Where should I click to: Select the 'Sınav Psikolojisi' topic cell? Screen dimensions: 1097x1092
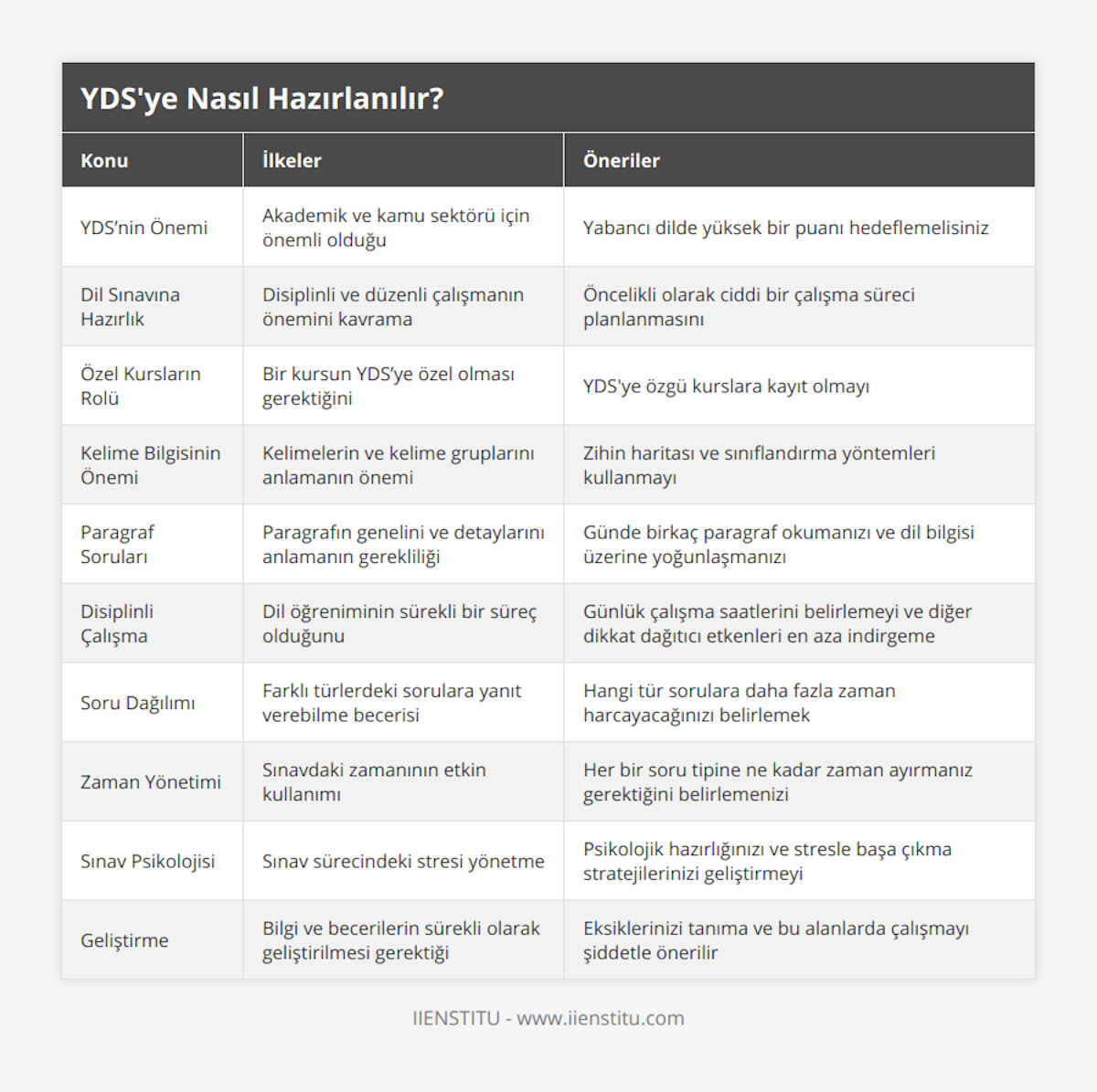coord(148,861)
